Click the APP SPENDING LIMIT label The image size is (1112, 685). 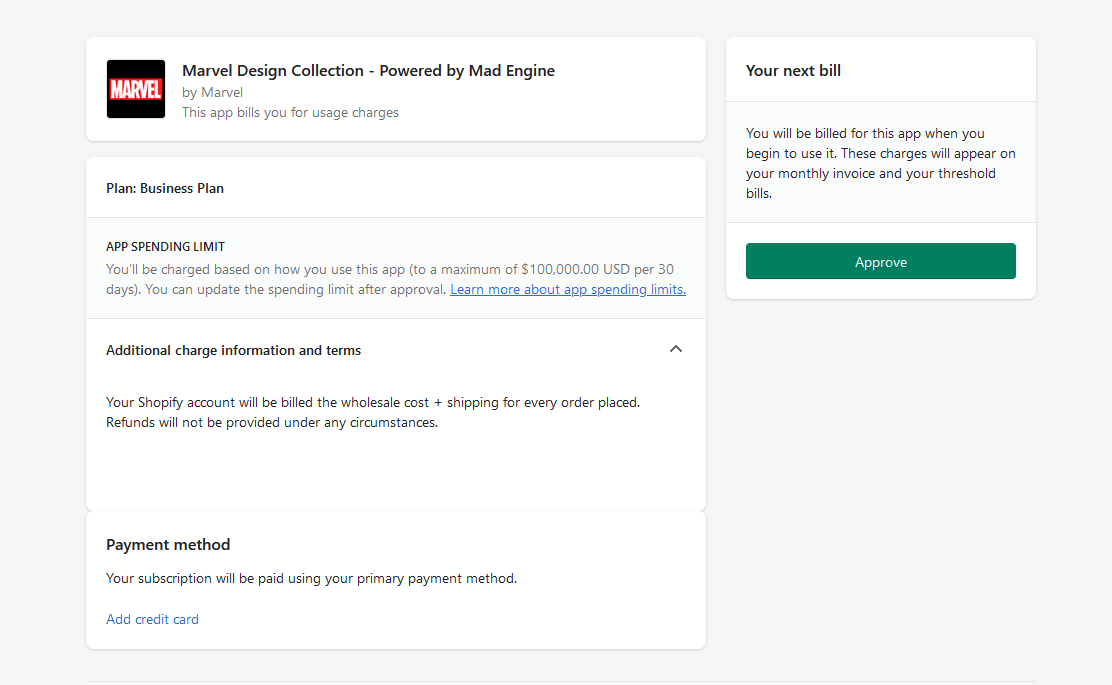coord(165,247)
